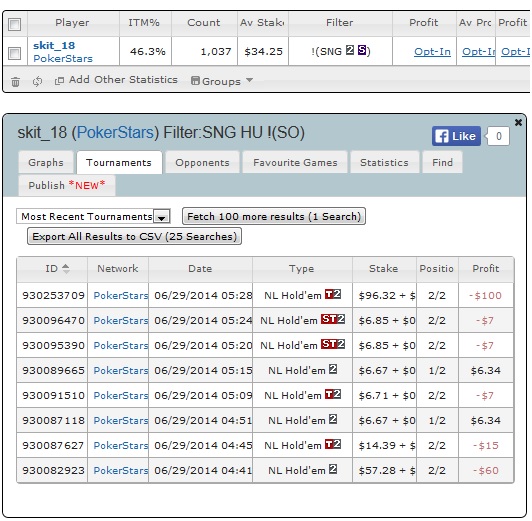This screenshot has width=532, height=521.
Task: Select the Tournaments tab
Action: [x=119, y=162]
